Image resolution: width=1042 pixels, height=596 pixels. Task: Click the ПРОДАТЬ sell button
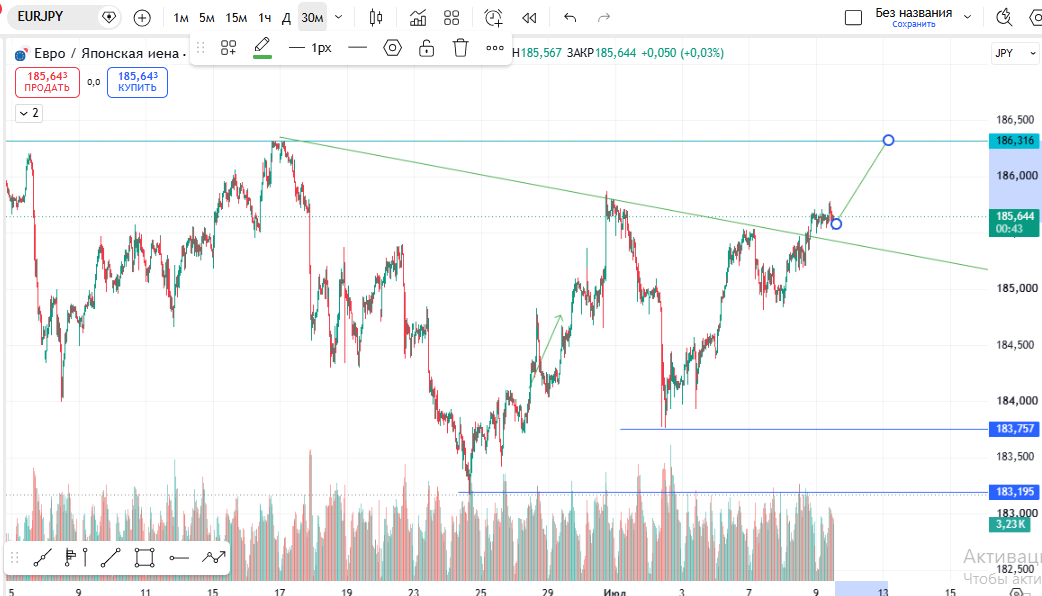click(x=47, y=82)
